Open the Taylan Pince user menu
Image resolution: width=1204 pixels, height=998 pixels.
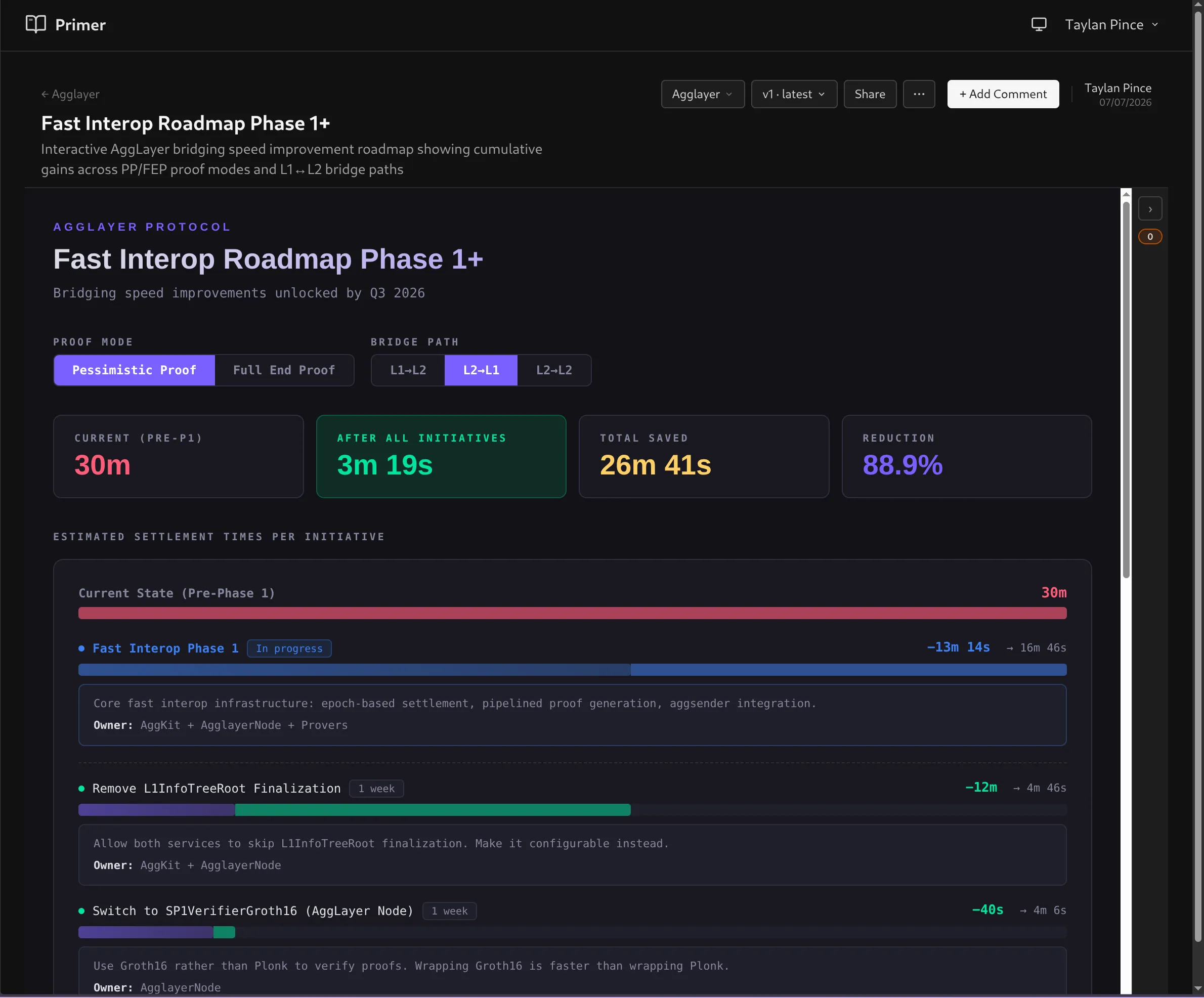(1112, 25)
